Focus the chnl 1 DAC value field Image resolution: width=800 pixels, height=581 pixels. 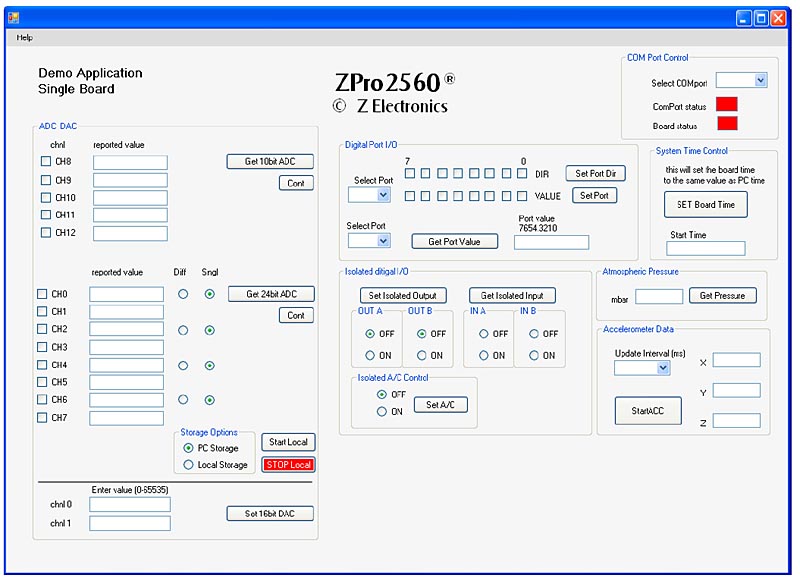tap(130, 523)
